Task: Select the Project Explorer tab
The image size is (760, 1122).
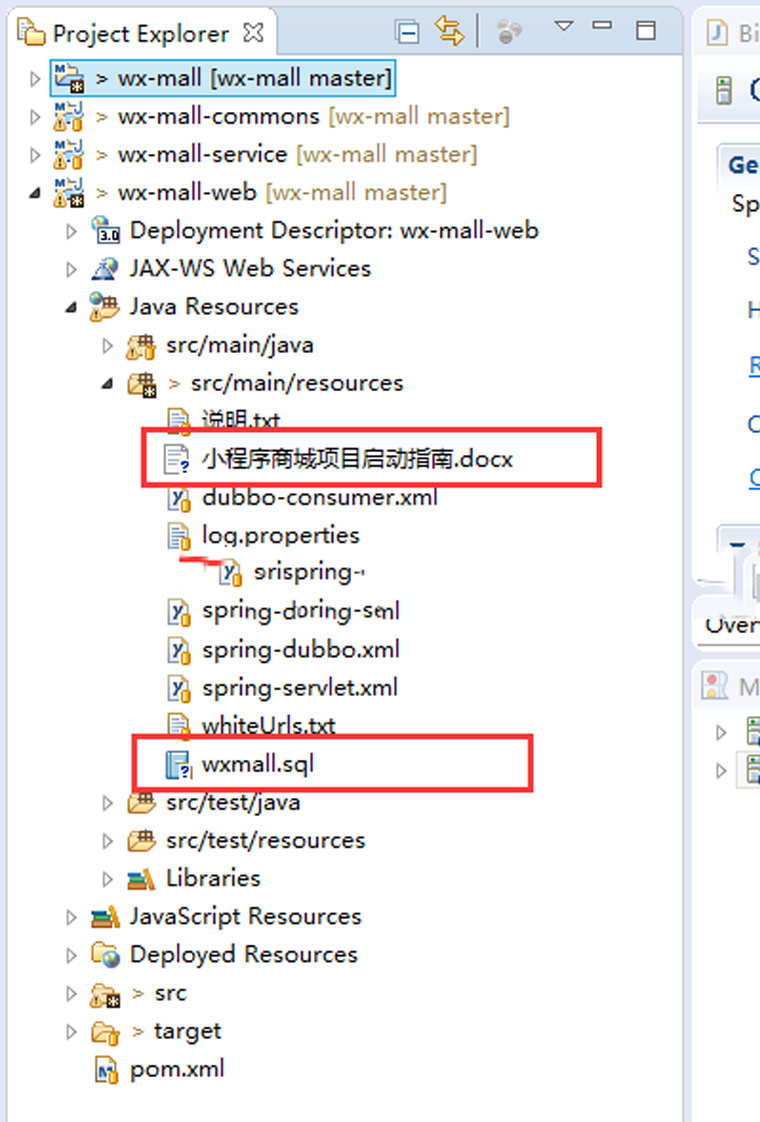Action: click(142, 33)
